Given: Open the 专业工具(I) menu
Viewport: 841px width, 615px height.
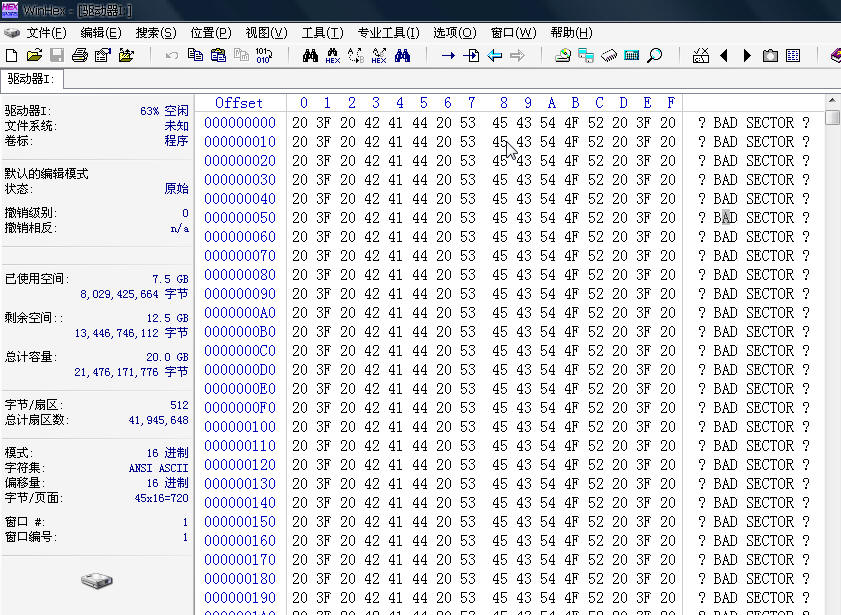Looking at the screenshot, I should [388, 33].
